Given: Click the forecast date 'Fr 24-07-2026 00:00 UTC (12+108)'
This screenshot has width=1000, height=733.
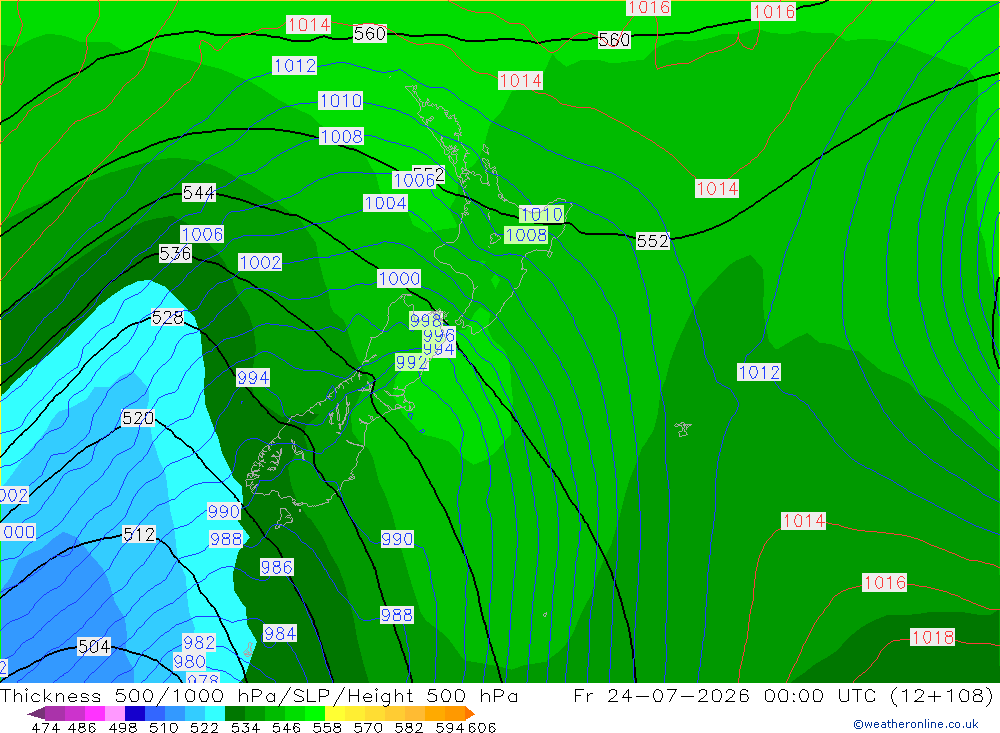Looking at the screenshot, I should tap(783, 695).
